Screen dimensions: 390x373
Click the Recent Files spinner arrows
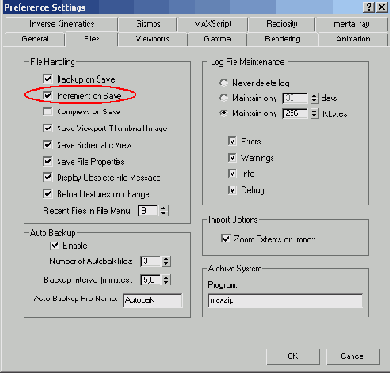tap(163, 211)
